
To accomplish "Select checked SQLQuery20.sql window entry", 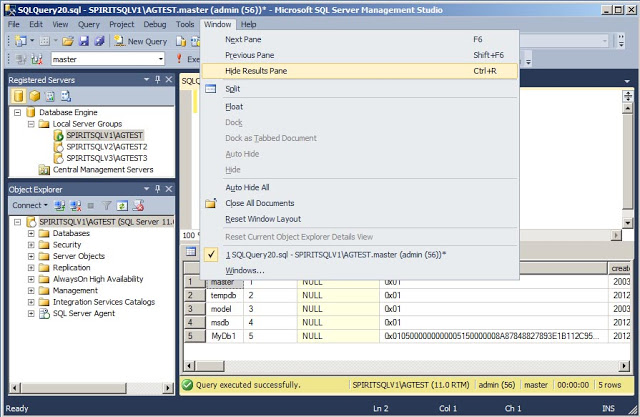I will pyautogui.click(x=360, y=255).
